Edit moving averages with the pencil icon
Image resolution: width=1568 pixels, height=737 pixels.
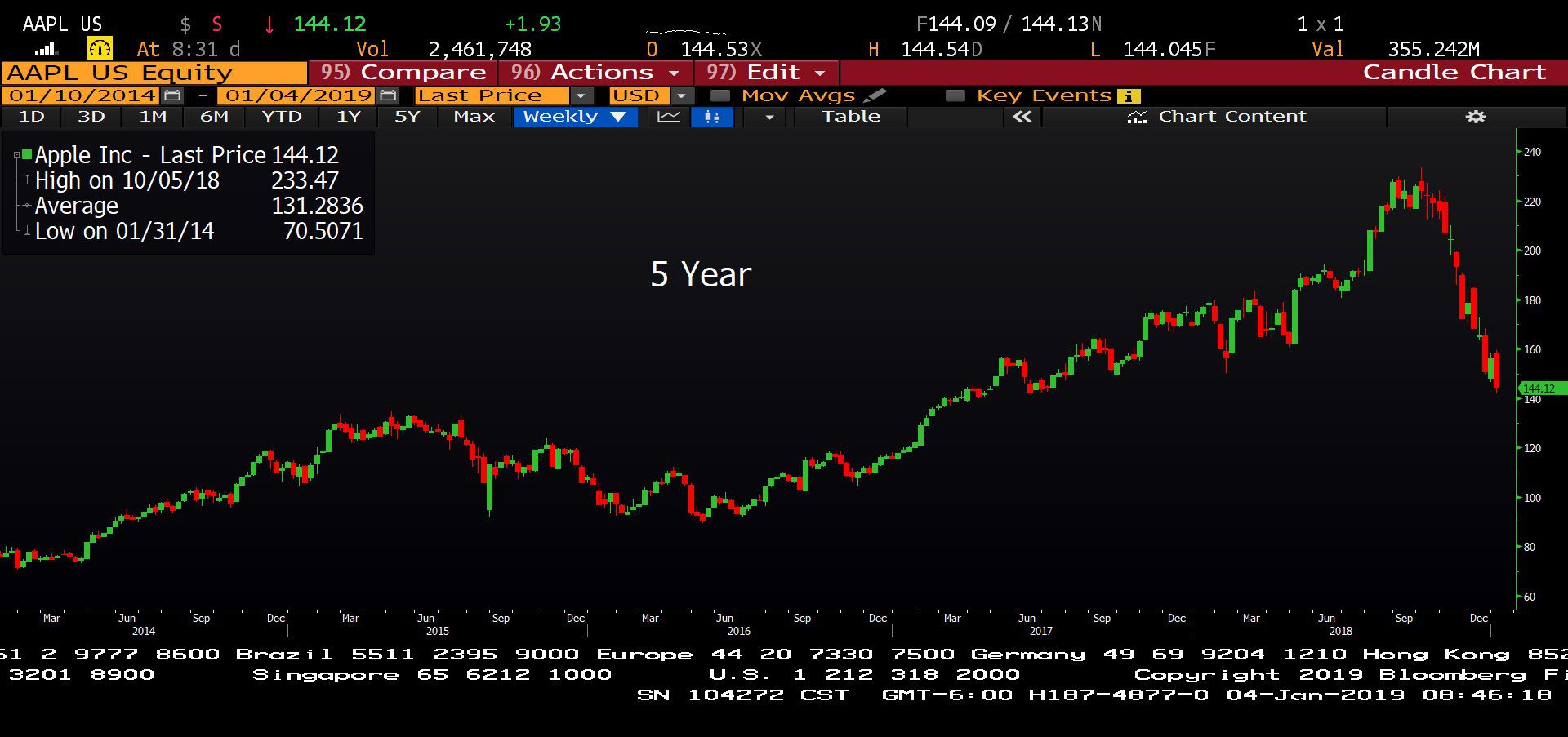[x=875, y=95]
